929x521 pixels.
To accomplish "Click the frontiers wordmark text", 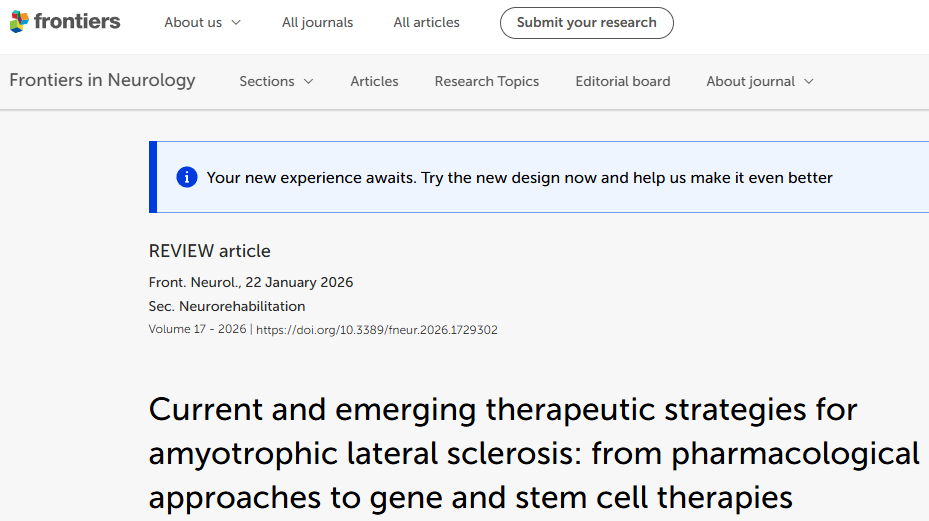I will [x=77, y=22].
